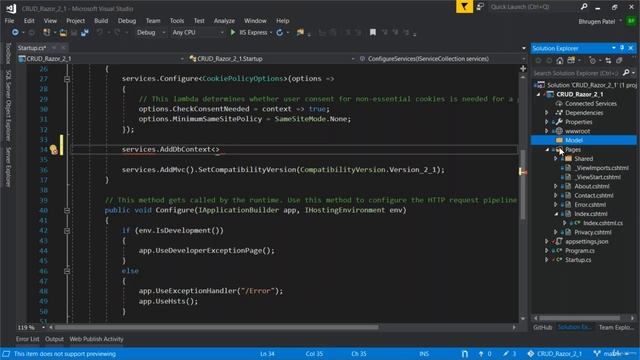Open the CRUD_Razor_2_1.Startup type dropdown
The height and width of the screenshot is (360, 640).
[353, 59]
